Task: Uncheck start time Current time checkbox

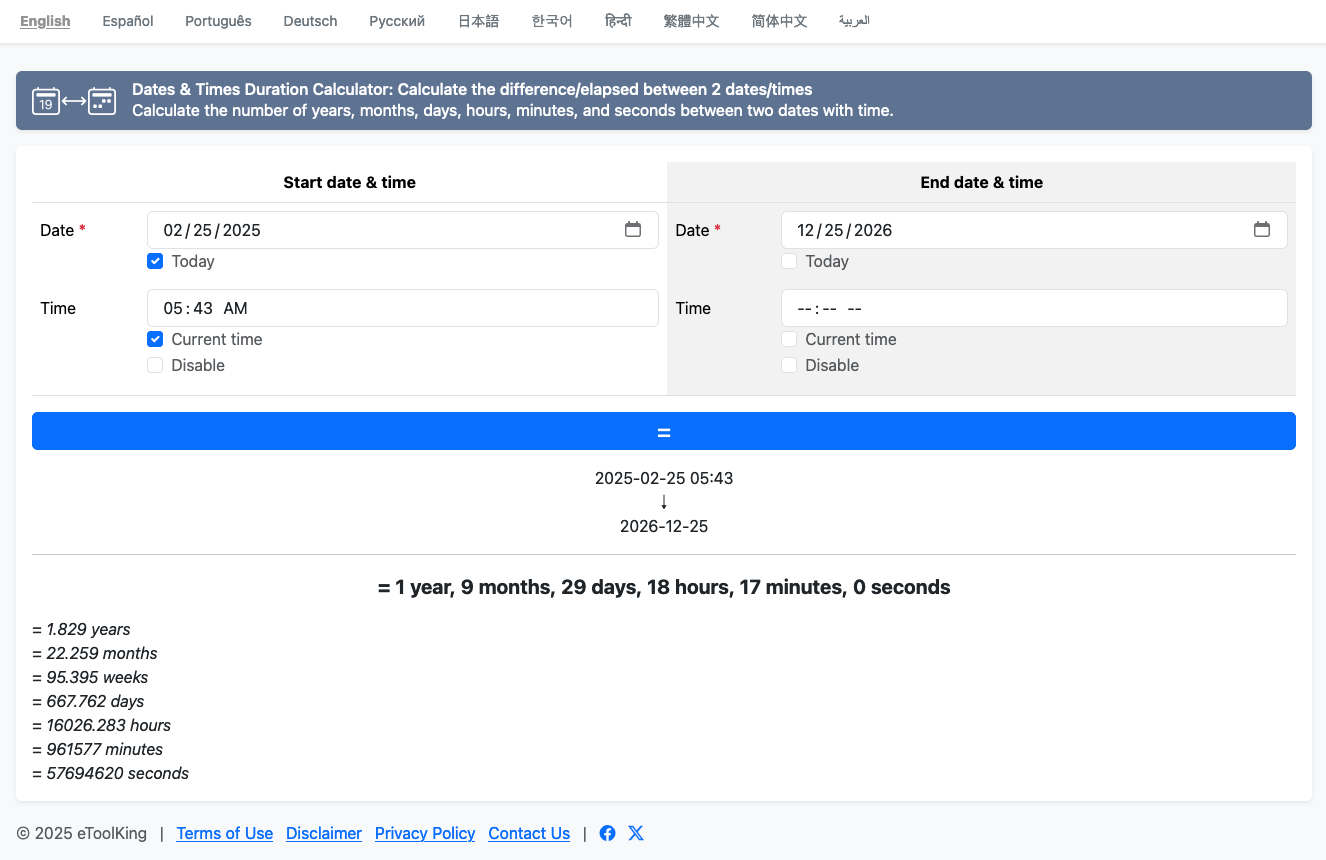Action: (155, 339)
